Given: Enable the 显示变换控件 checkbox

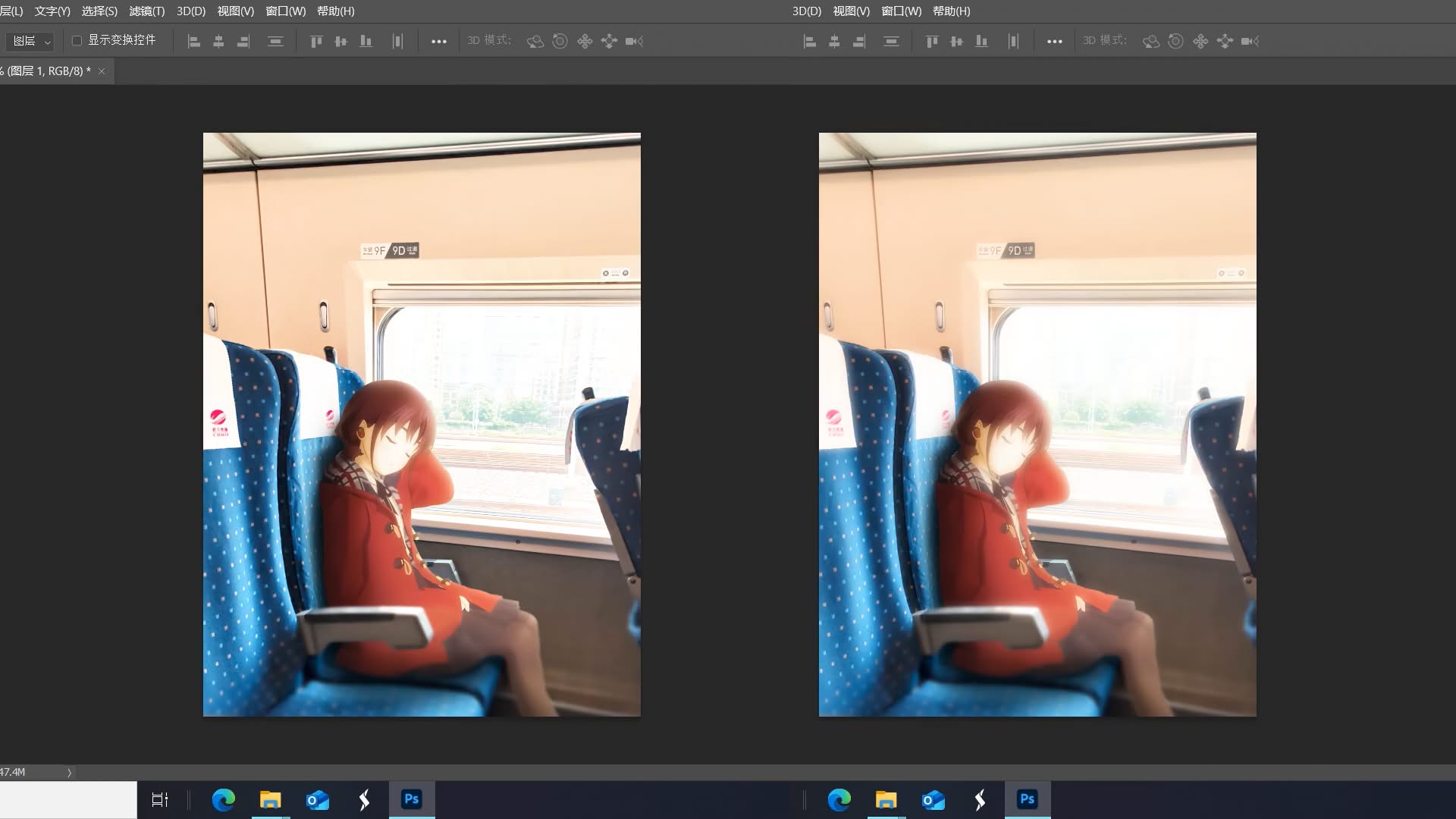Looking at the screenshot, I should 77,40.
